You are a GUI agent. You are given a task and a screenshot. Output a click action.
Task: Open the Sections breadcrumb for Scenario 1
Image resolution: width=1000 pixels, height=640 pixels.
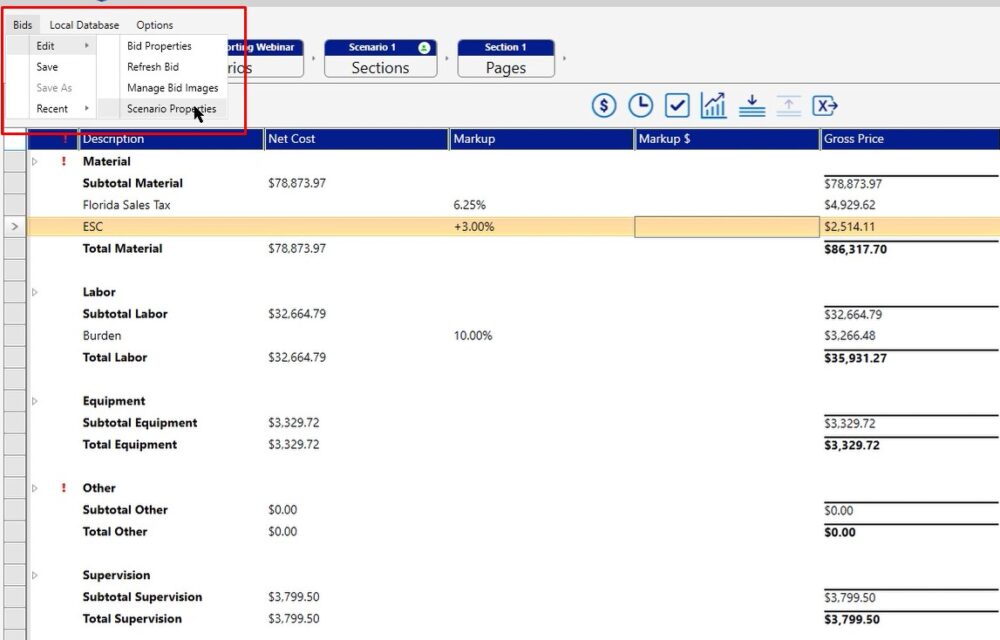[380, 67]
